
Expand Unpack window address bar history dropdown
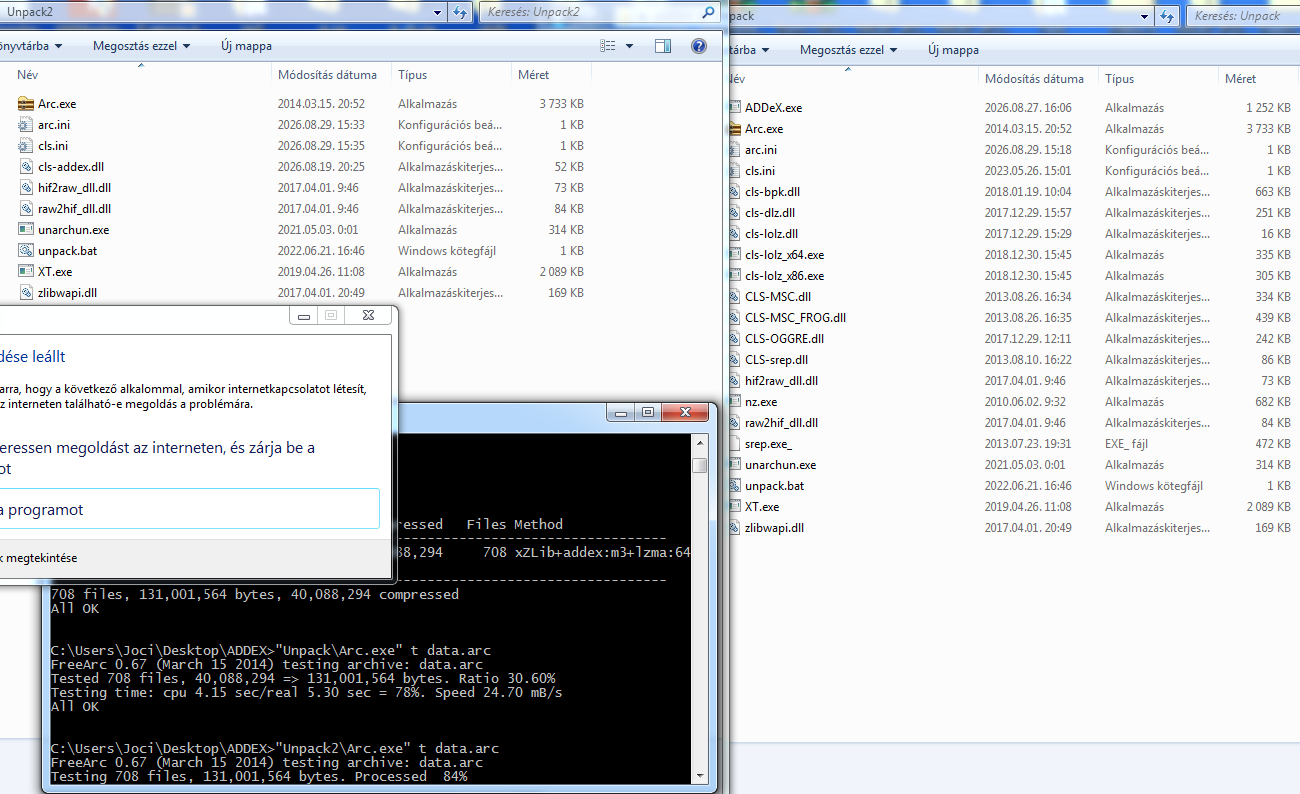pyautogui.click(x=1146, y=16)
